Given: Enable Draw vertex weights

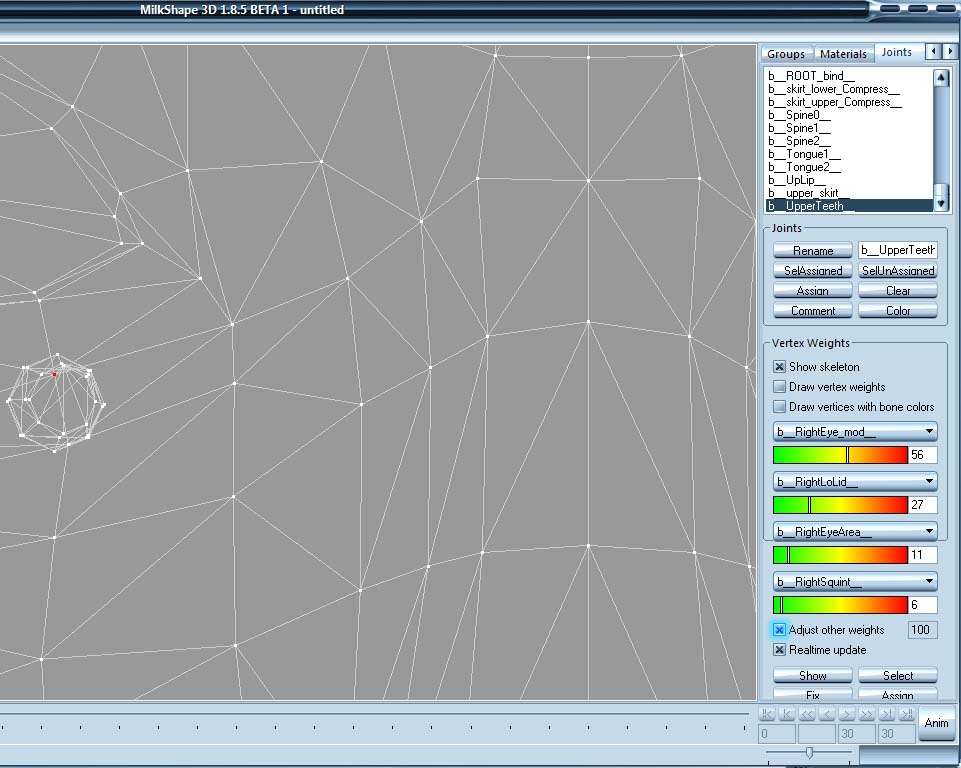Looking at the screenshot, I should pos(779,387).
